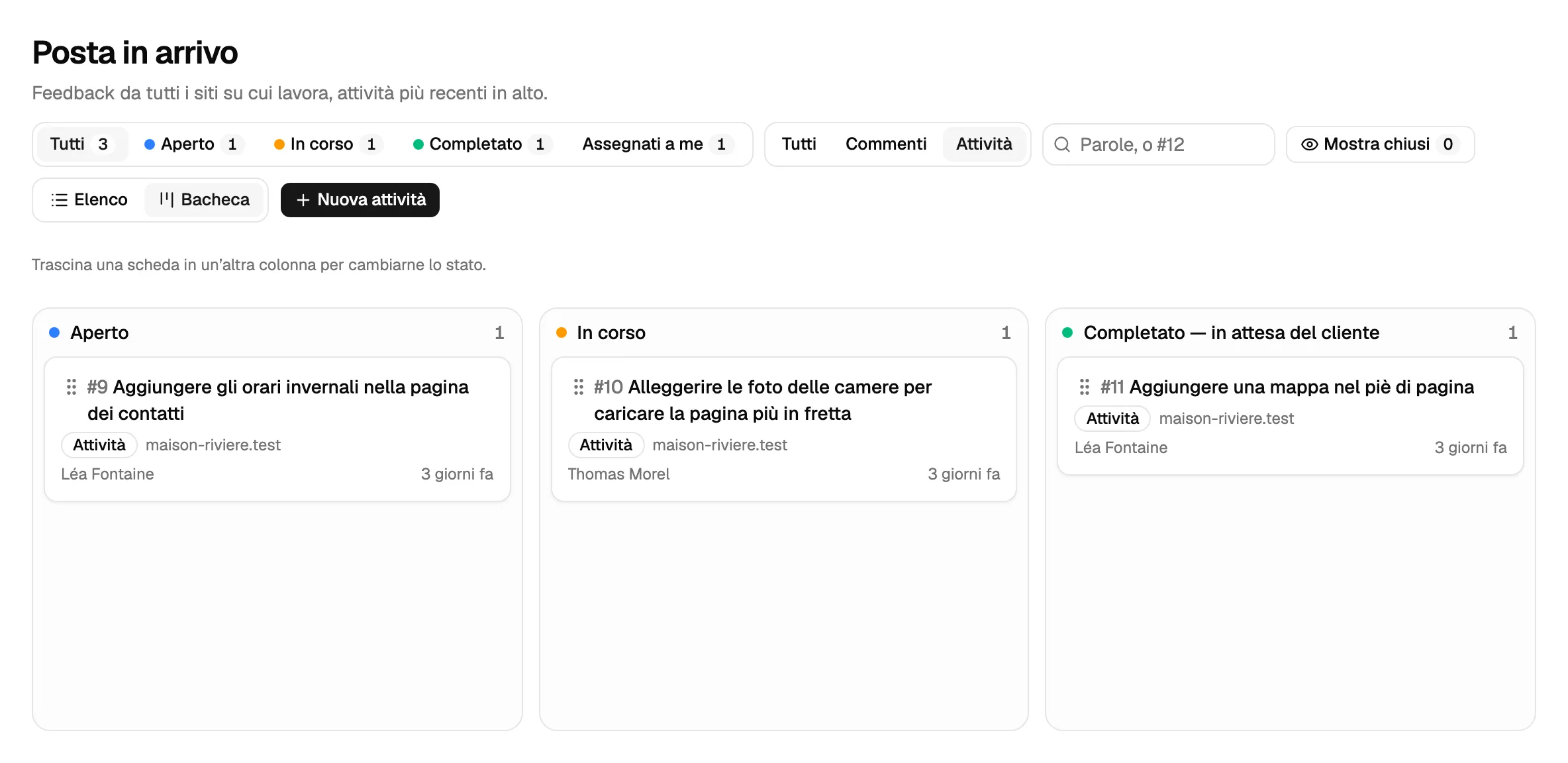
Task: Click Attività tag on card #11
Action: click(1112, 419)
